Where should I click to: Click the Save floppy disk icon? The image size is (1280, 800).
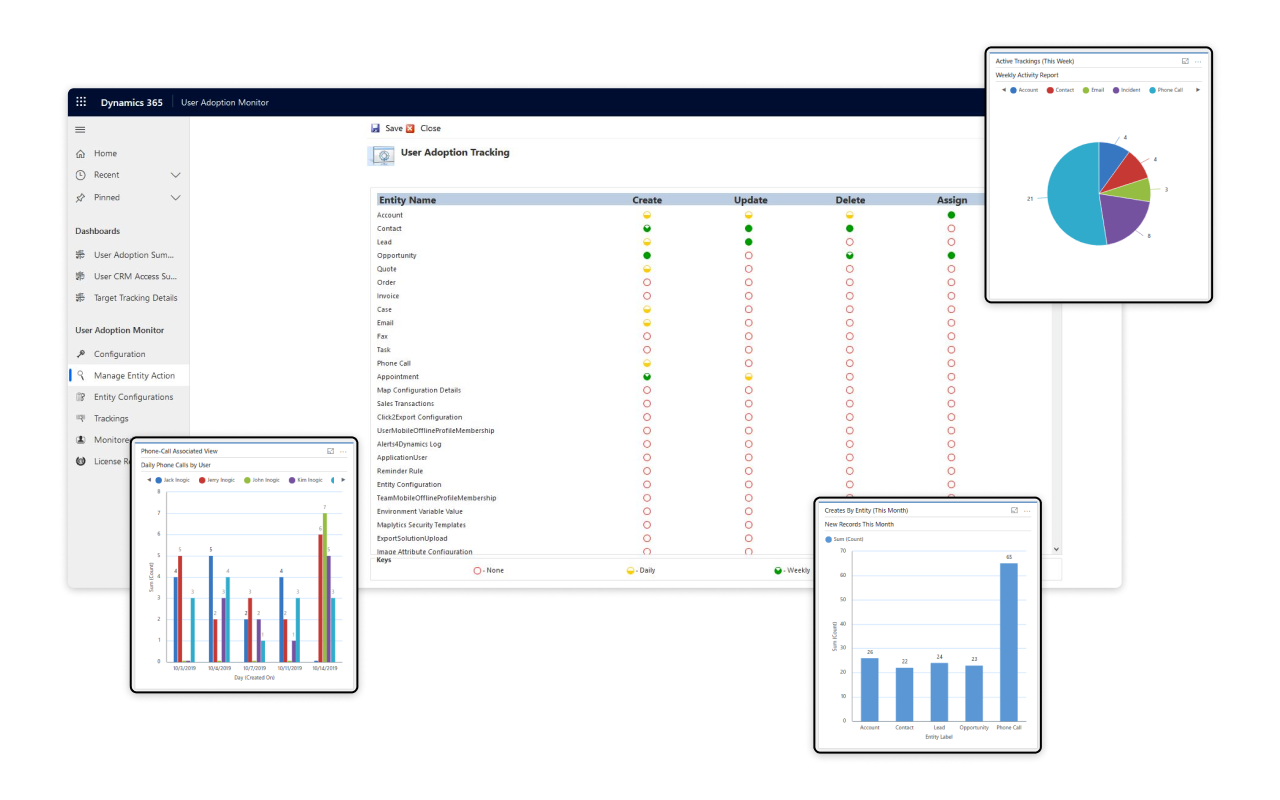[x=375, y=128]
